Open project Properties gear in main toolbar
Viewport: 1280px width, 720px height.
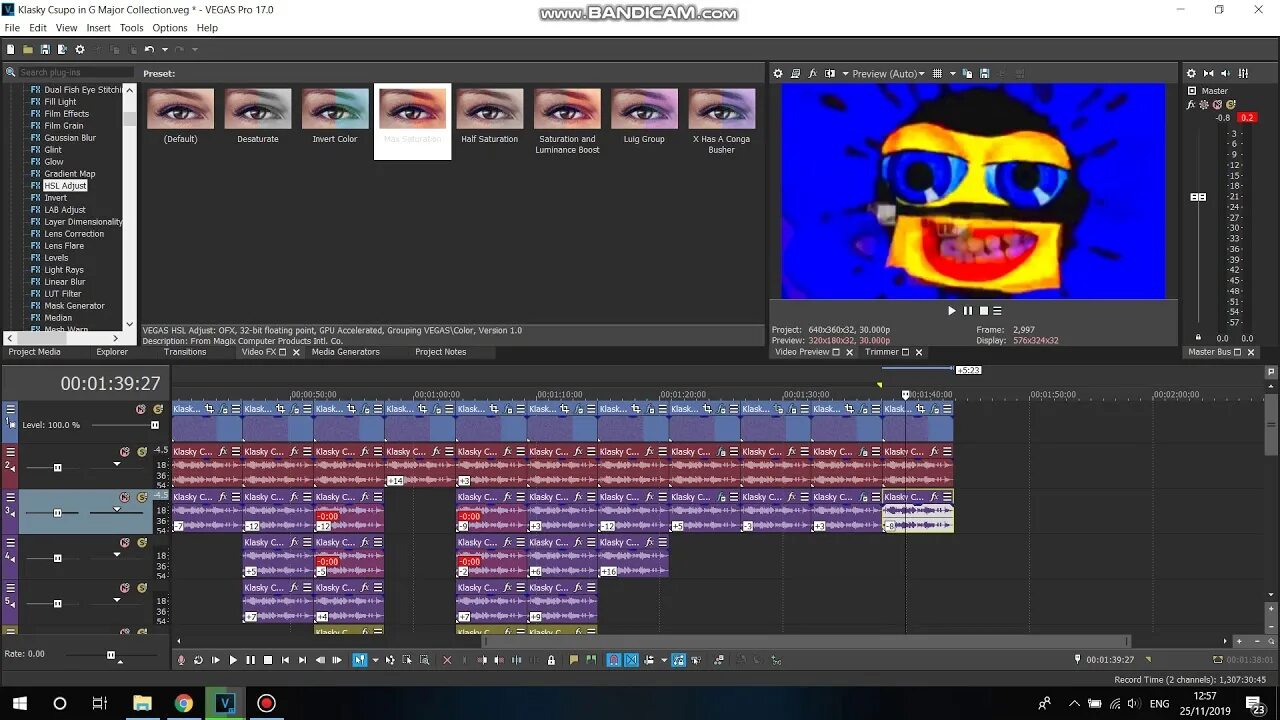pos(80,49)
